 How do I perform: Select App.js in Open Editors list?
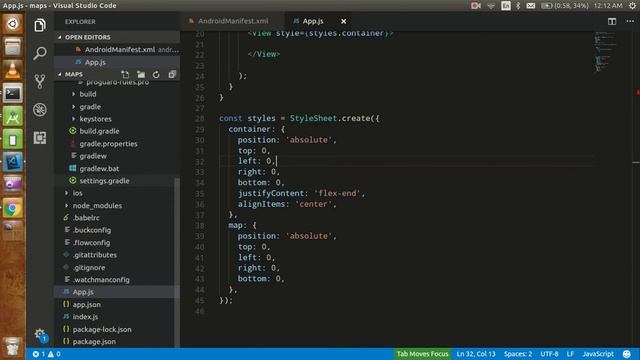(x=95, y=62)
